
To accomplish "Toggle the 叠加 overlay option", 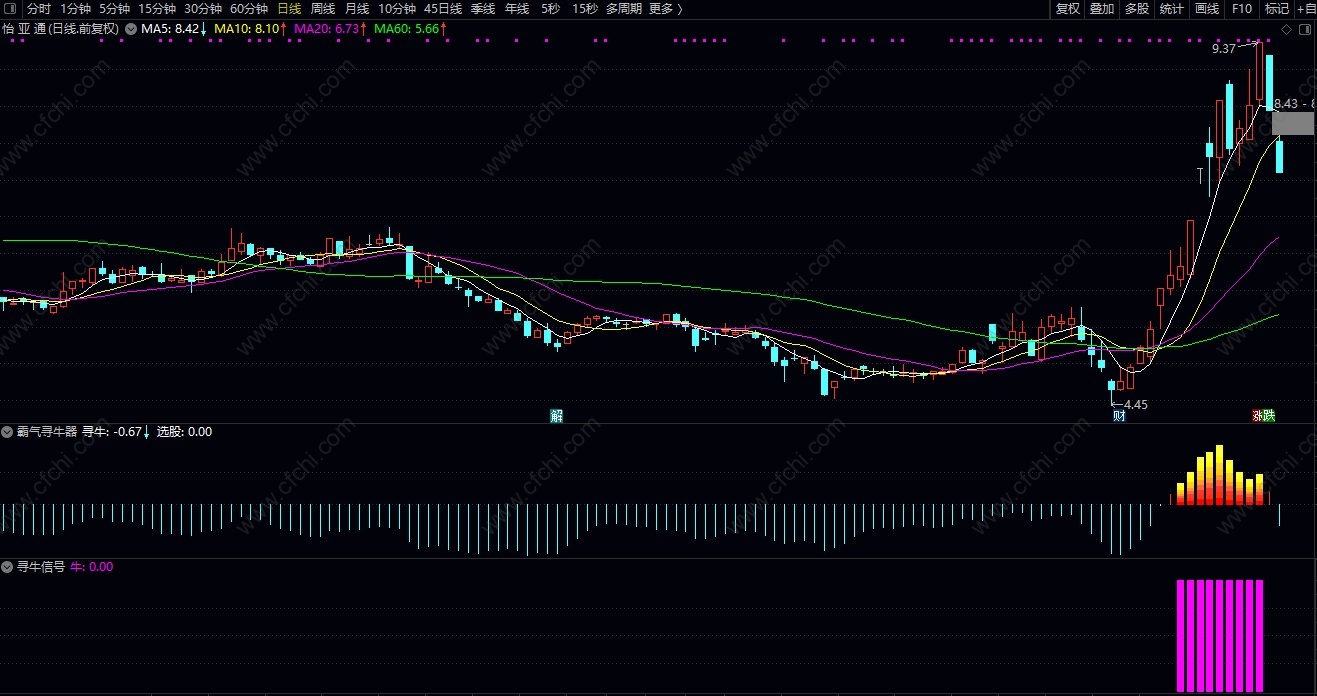I will (x=1102, y=9).
